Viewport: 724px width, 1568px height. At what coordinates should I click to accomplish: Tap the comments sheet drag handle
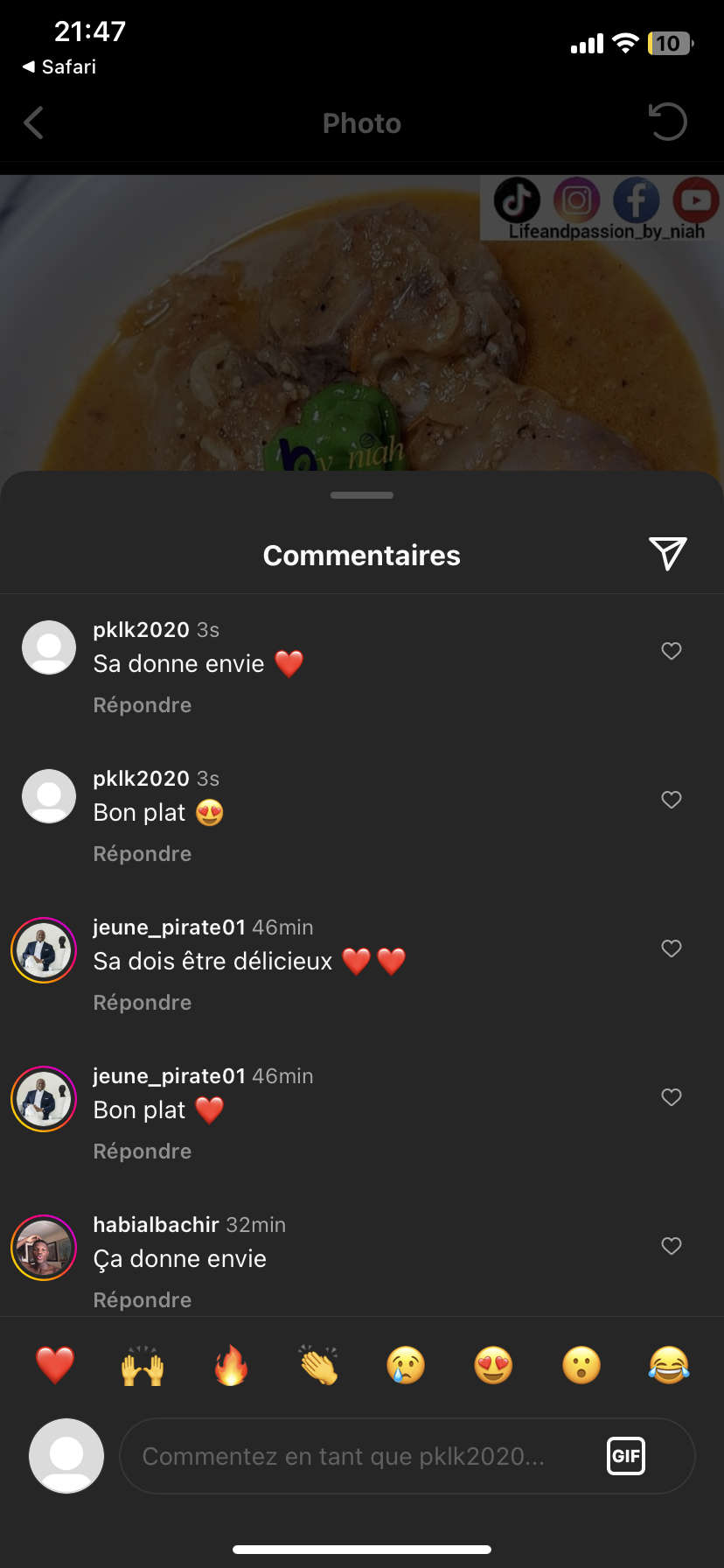[362, 495]
